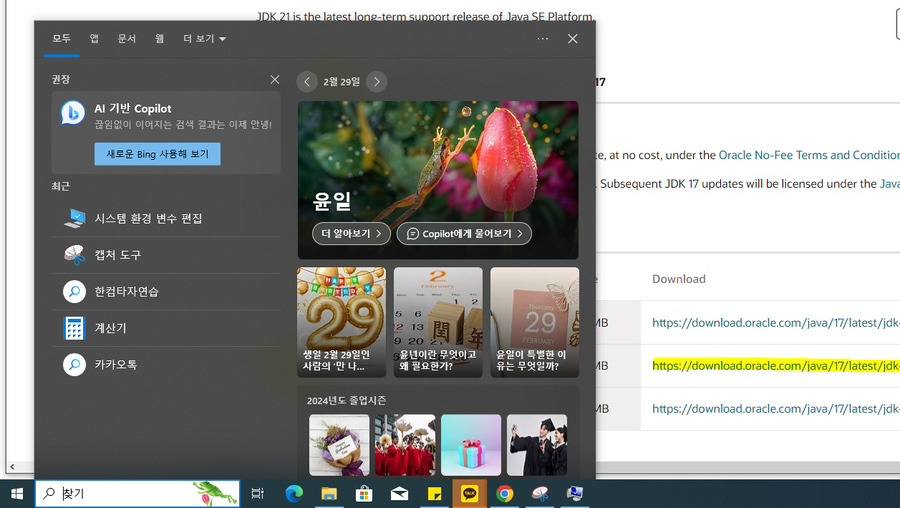Click the 2월 29일 date label
Image resolution: width=900 pixels, height=508 pixels.
[342, 82]
